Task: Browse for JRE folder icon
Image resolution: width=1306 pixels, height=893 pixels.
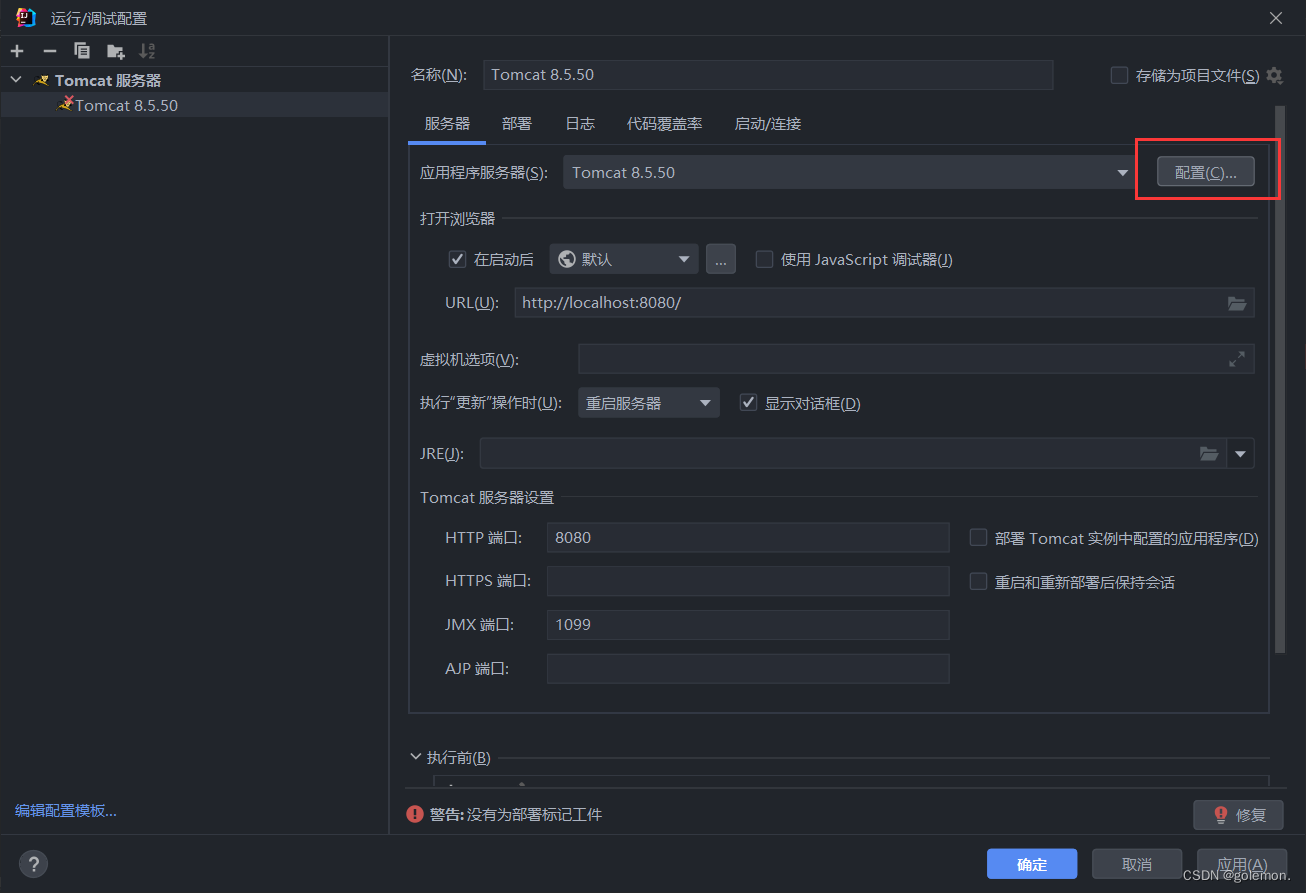Action: [x=1210, y=454]
